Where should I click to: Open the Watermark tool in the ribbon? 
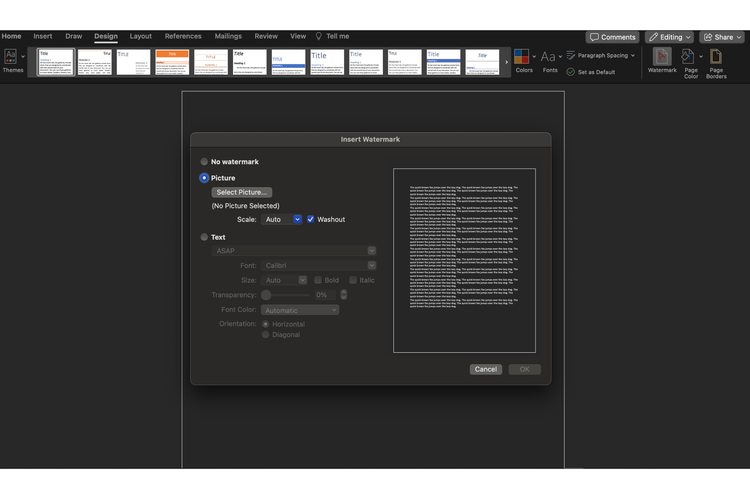point(662,60)
